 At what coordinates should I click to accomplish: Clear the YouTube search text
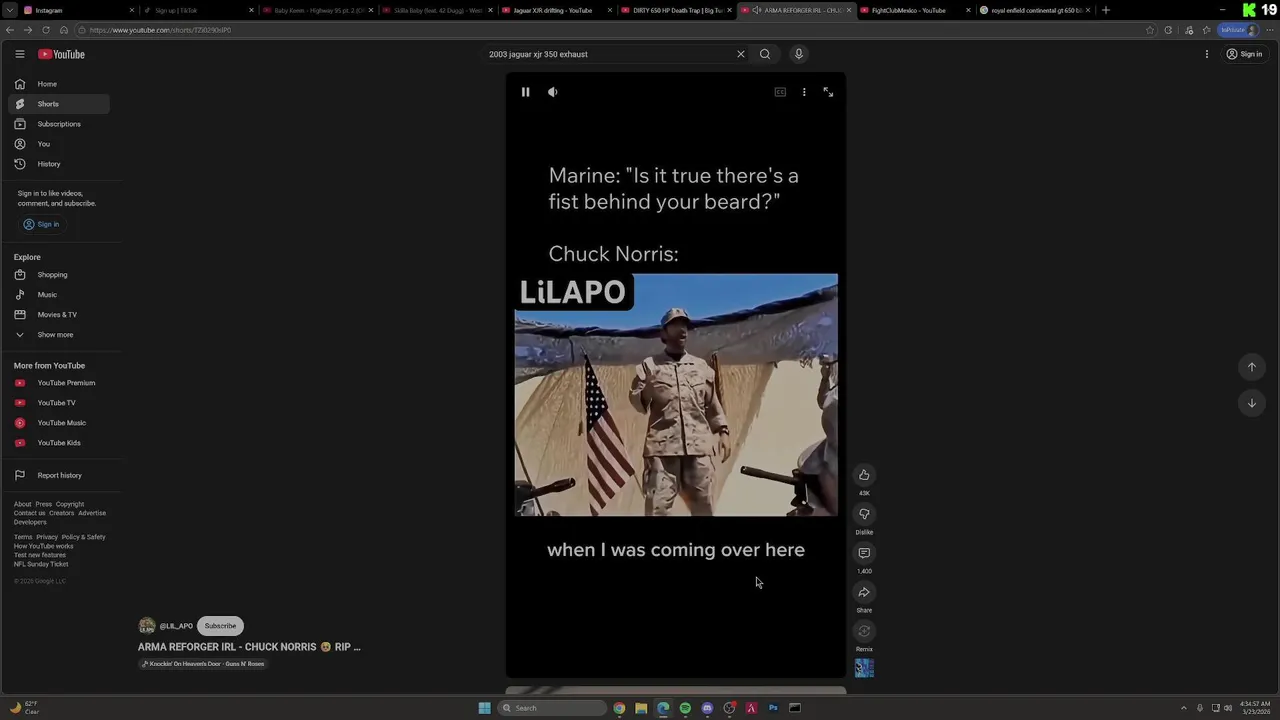point(741,54)
